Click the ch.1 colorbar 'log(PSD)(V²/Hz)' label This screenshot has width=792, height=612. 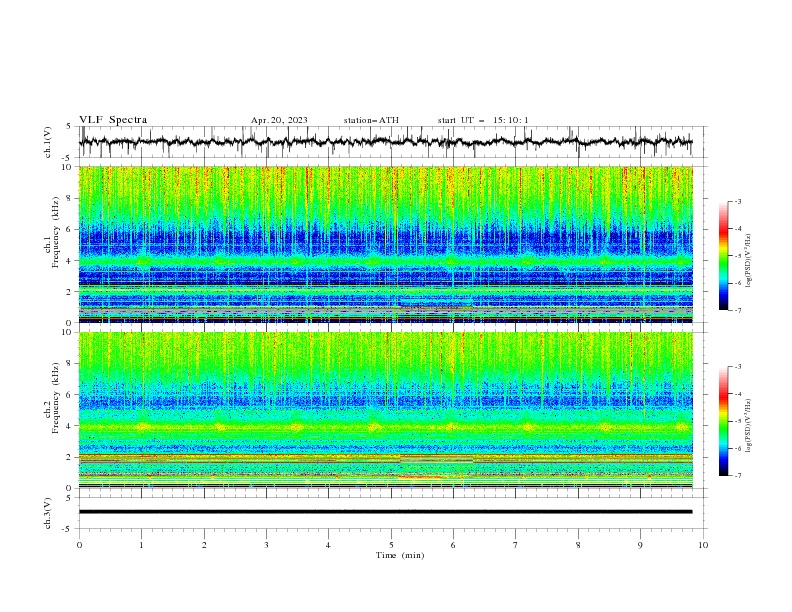click(x=748, y=261)
